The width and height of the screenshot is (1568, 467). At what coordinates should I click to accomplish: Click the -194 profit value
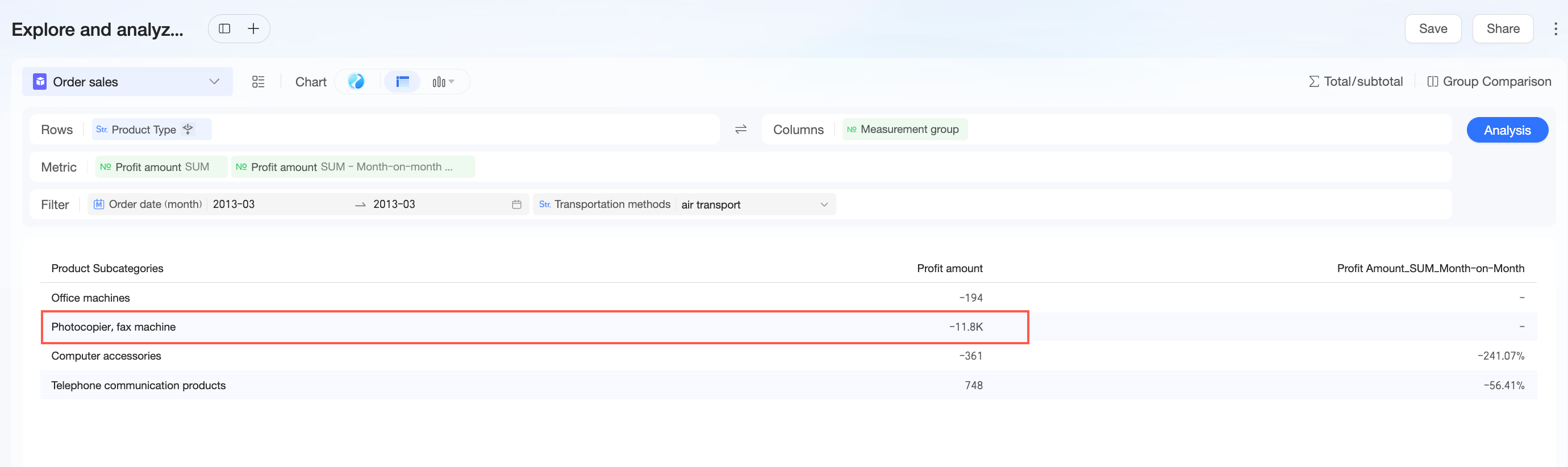(971, 298)
